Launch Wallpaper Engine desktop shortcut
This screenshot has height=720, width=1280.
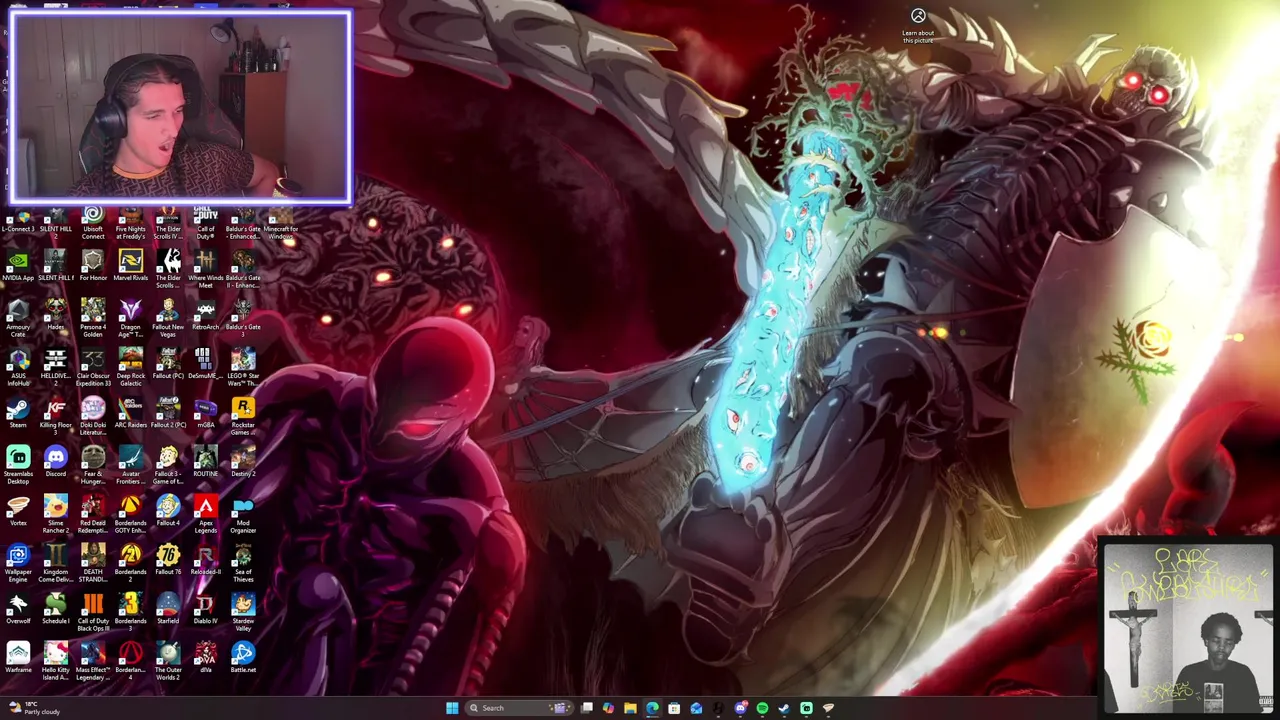tap(18, 564)
